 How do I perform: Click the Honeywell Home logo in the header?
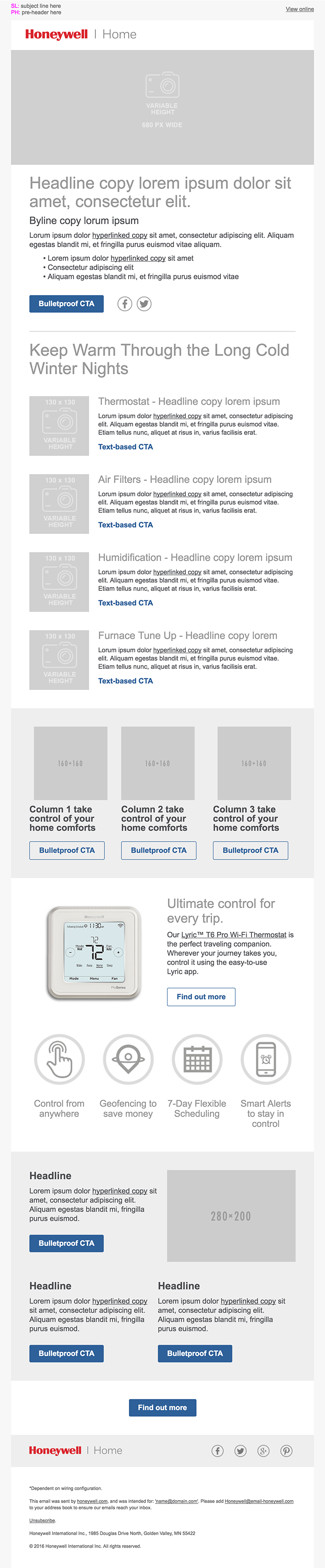[81, 35]
